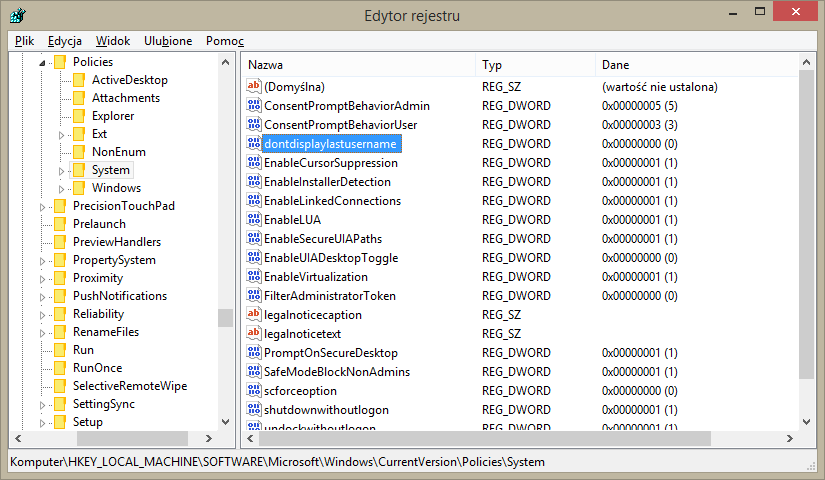This screenshot has width=825, height=480.
Task: Click the folder icon of RunOnce key
Action: tap(60, 368)
